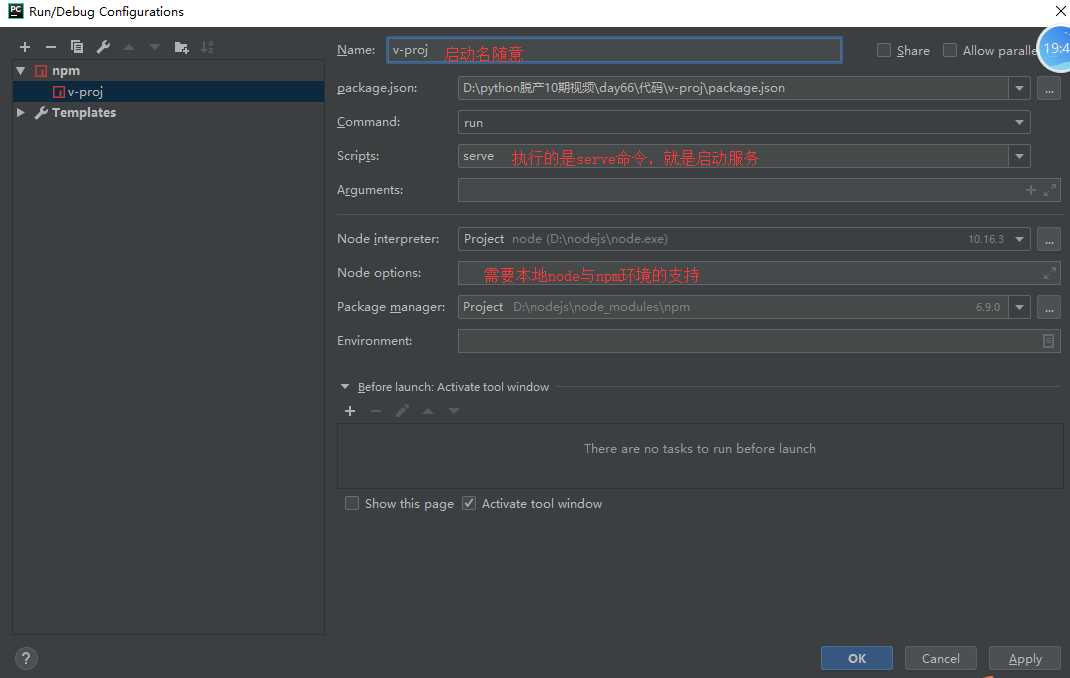Image resolution: width=1070 pixels, height=678 pixels.
Task: Click the OK button
Action: pyautogui.click(x=856, y=658)
